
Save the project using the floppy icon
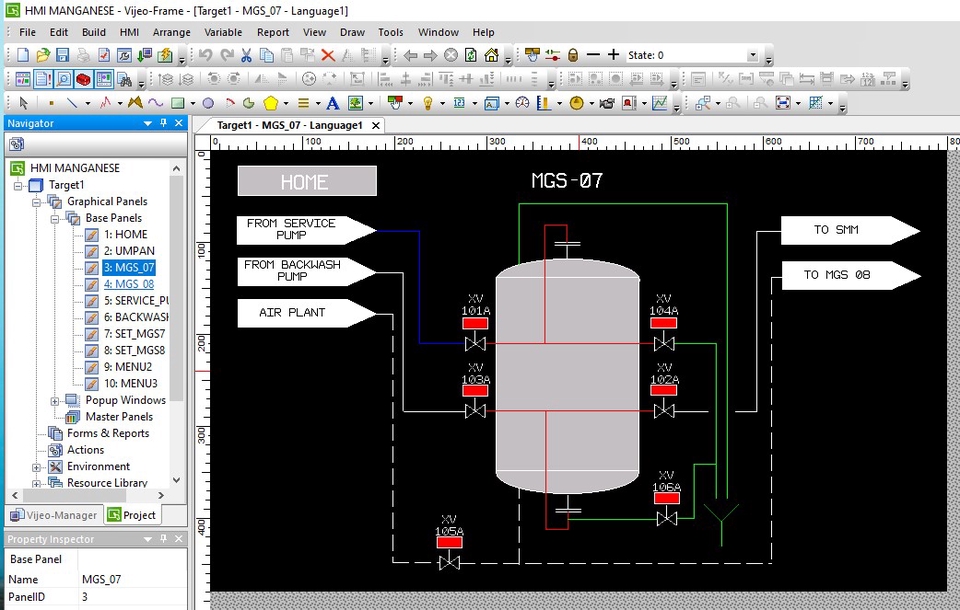point(62,55)
